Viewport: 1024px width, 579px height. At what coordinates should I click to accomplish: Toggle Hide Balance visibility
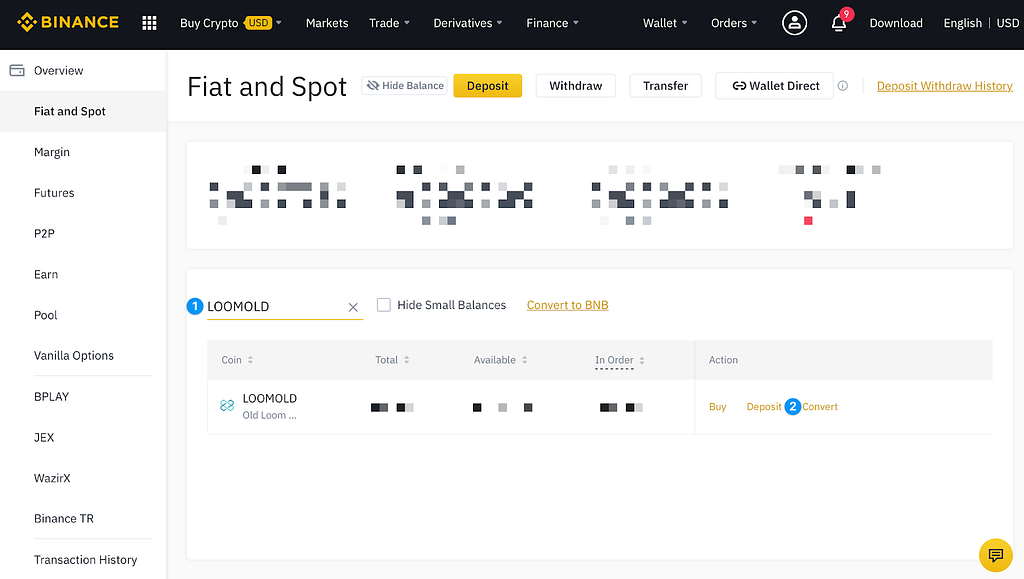[405, 86]
